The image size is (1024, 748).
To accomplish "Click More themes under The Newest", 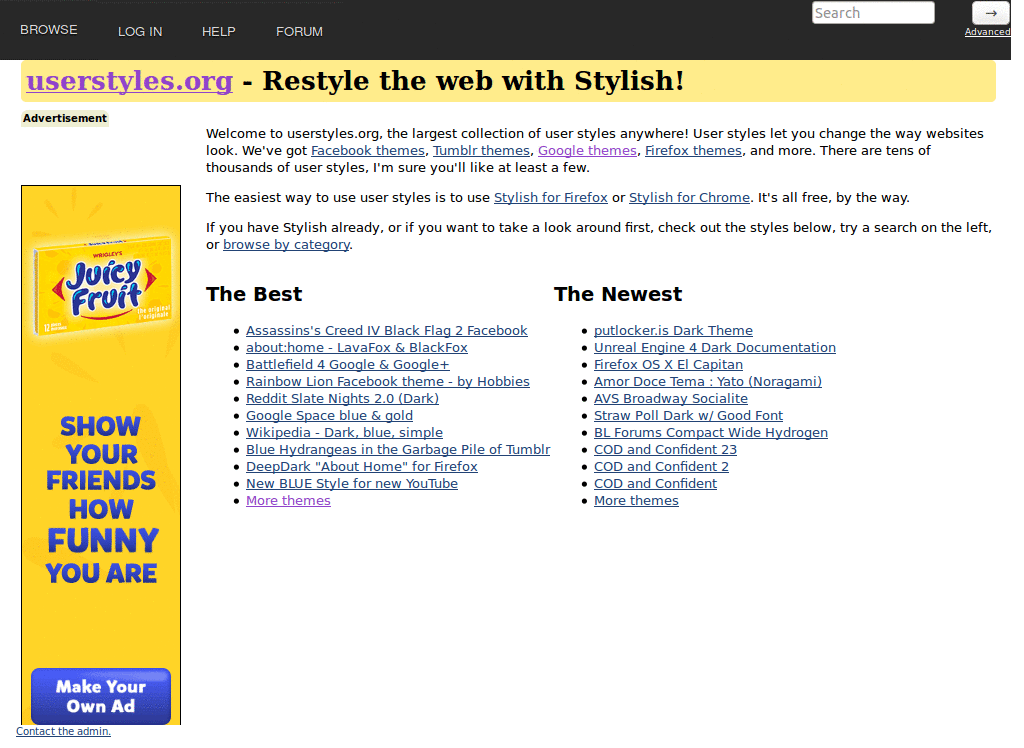I will click(636, 500).
